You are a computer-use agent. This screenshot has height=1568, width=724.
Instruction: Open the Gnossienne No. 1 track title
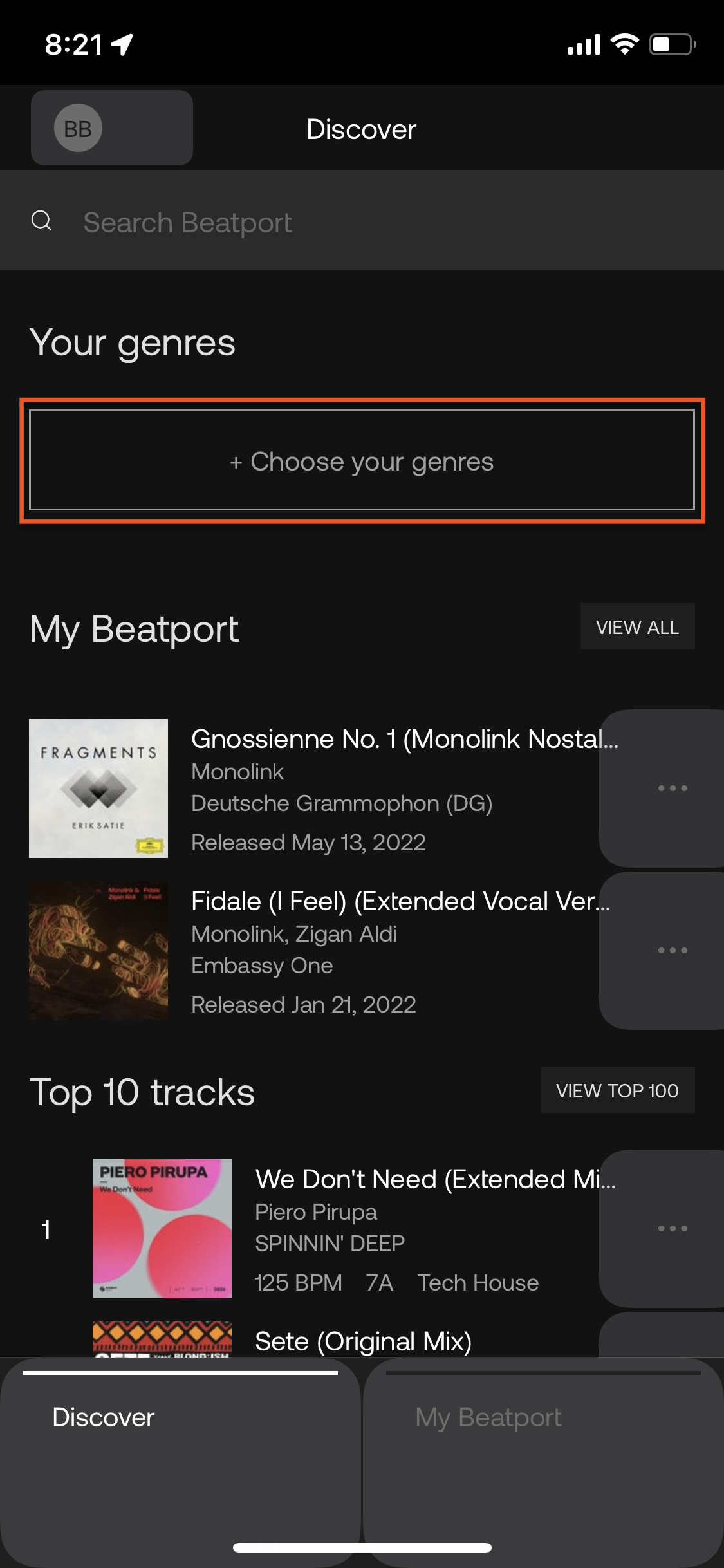tap(405, 739)
